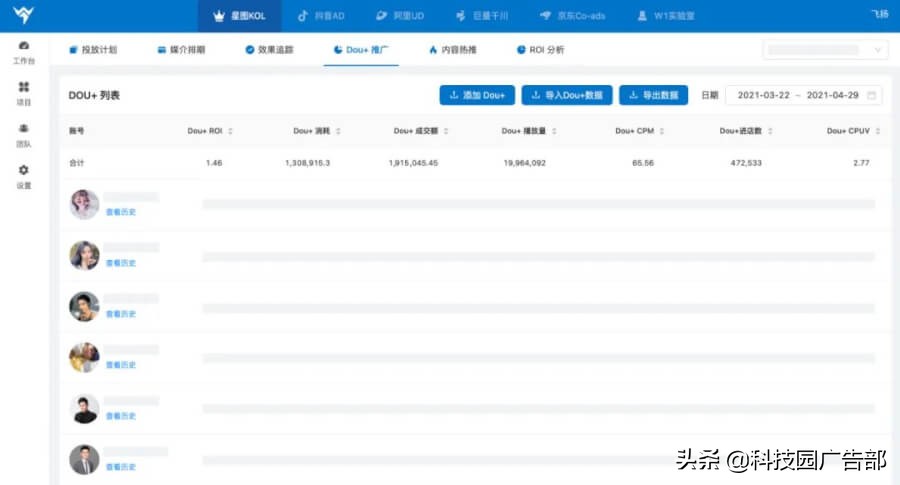Switch to the 内容热推 tab
Image resolution: width=900 pixels, height=485 pixels.
pos(453,50)
